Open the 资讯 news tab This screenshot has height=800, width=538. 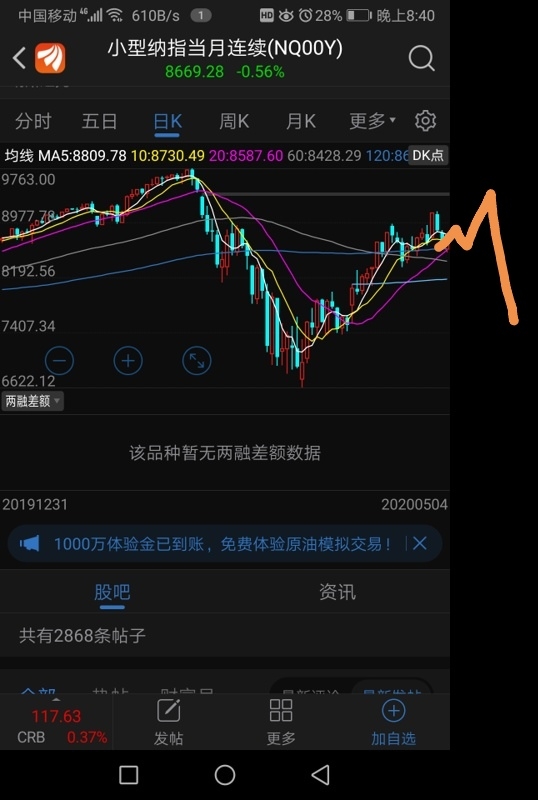tap(337, 592)
